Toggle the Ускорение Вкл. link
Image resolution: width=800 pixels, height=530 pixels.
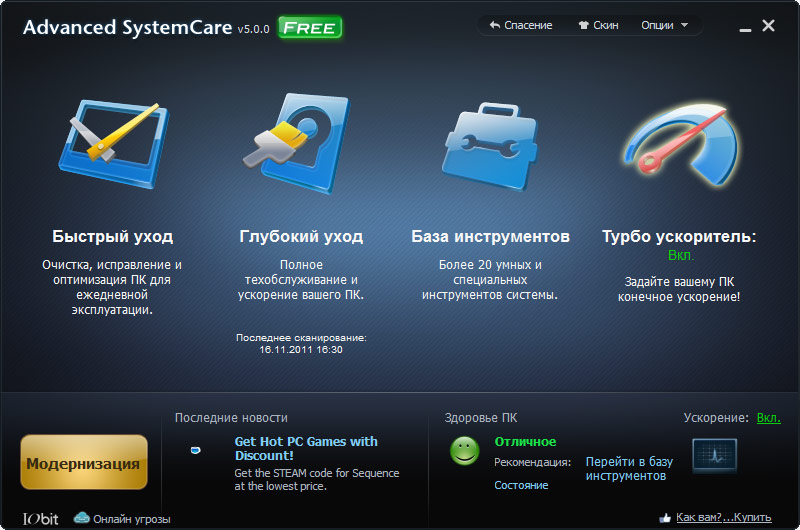click(x=768, y=418)
